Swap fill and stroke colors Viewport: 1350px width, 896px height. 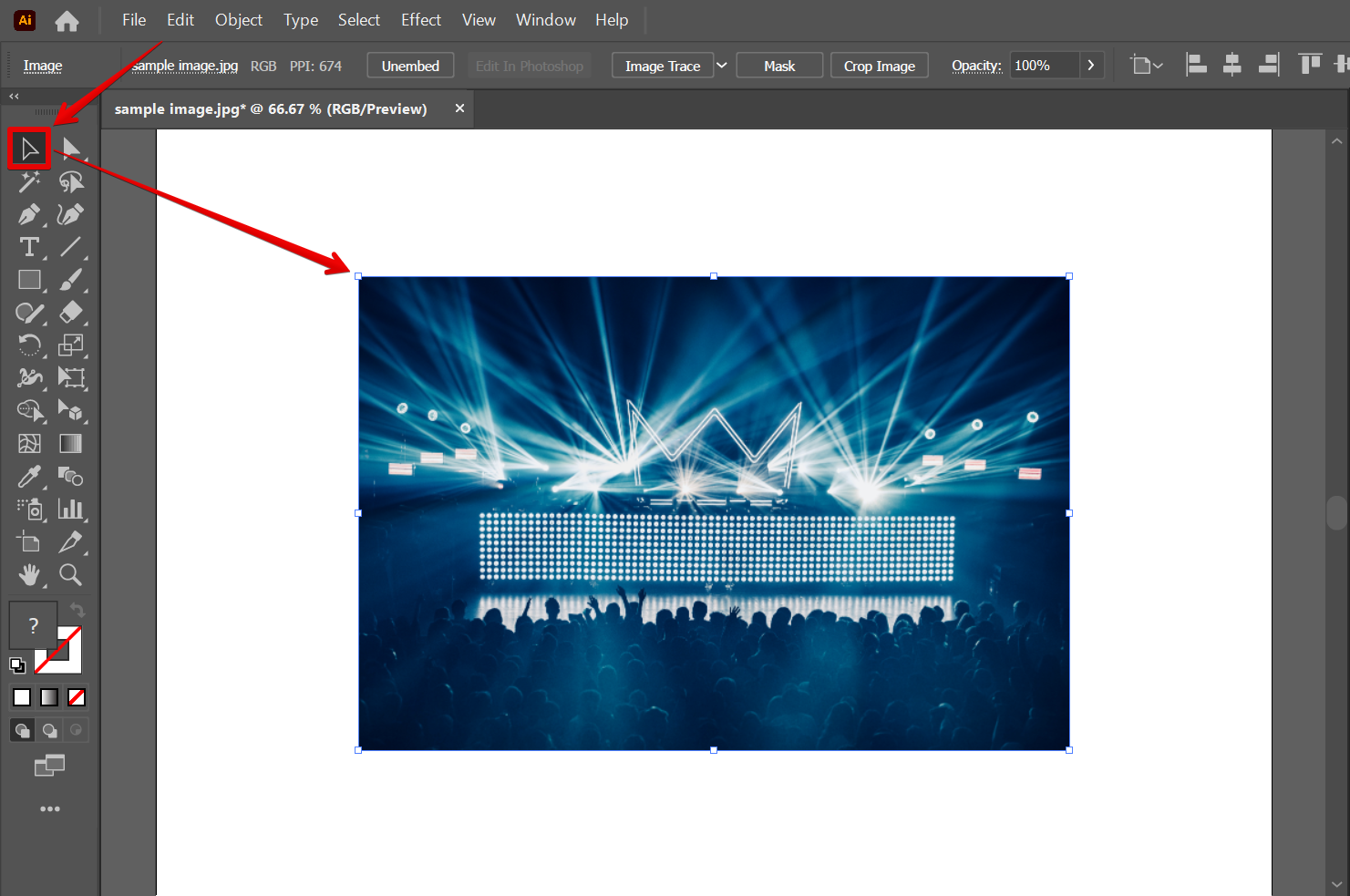[77, 610]
